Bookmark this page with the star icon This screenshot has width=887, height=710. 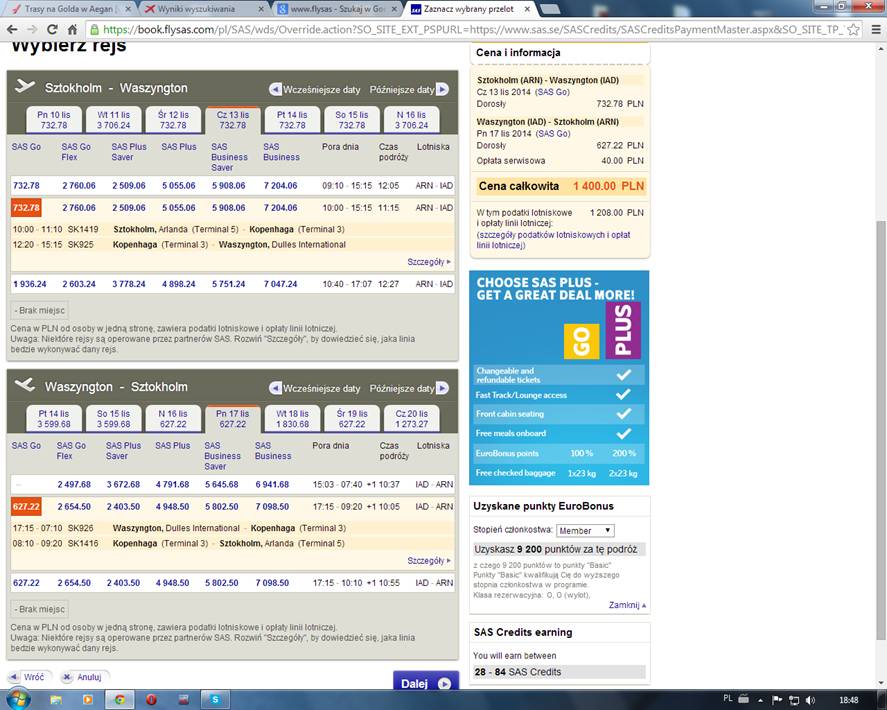point(853,29)
